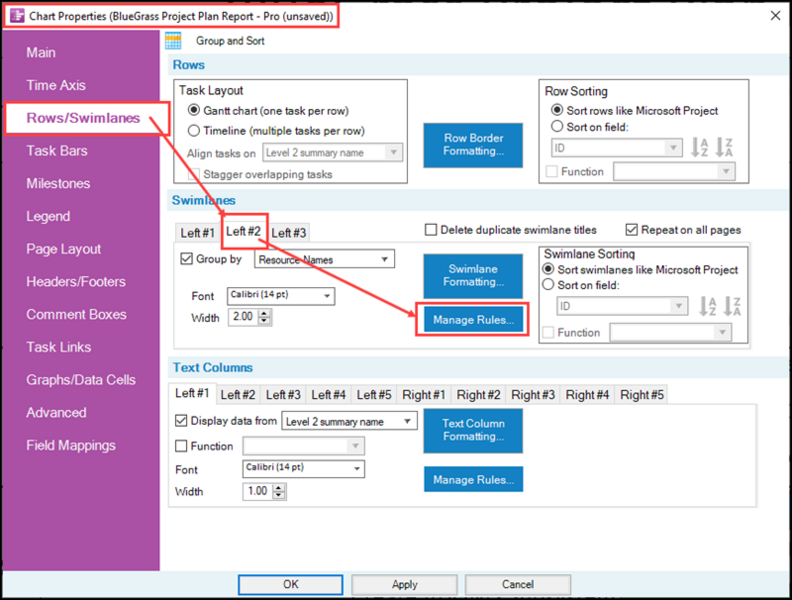Toggle Repeat on all pages checkbox
The height and width of the screenshot is (600, 792).
pyautogui.click(x=631, y=230)
